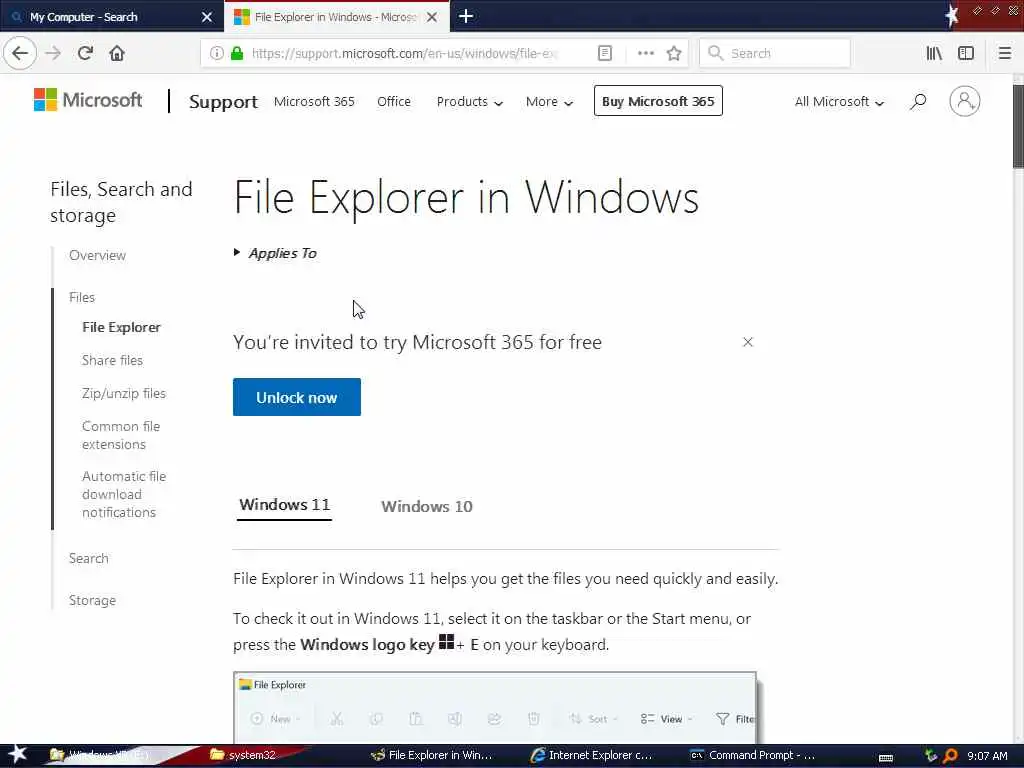The width and height of the screenshot is (1024, 768).
Task: Click the green secure connection padlock
Action: (237, 53)
